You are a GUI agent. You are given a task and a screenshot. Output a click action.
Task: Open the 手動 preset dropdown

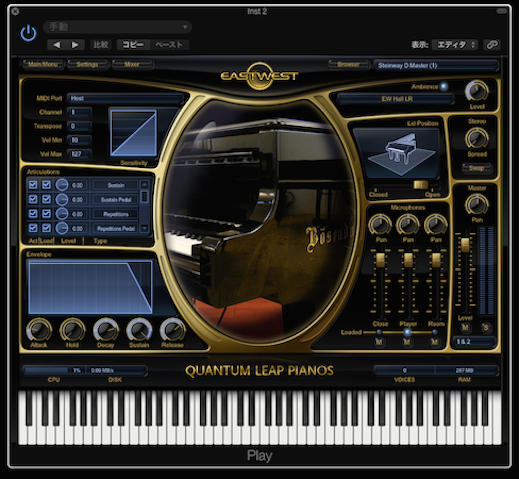click(x=117, y=27)
